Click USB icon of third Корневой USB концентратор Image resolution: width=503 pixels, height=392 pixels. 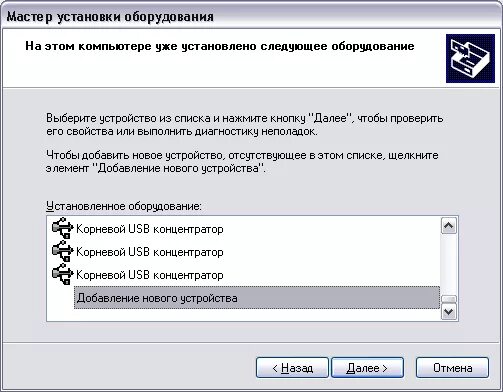[62, 274]
